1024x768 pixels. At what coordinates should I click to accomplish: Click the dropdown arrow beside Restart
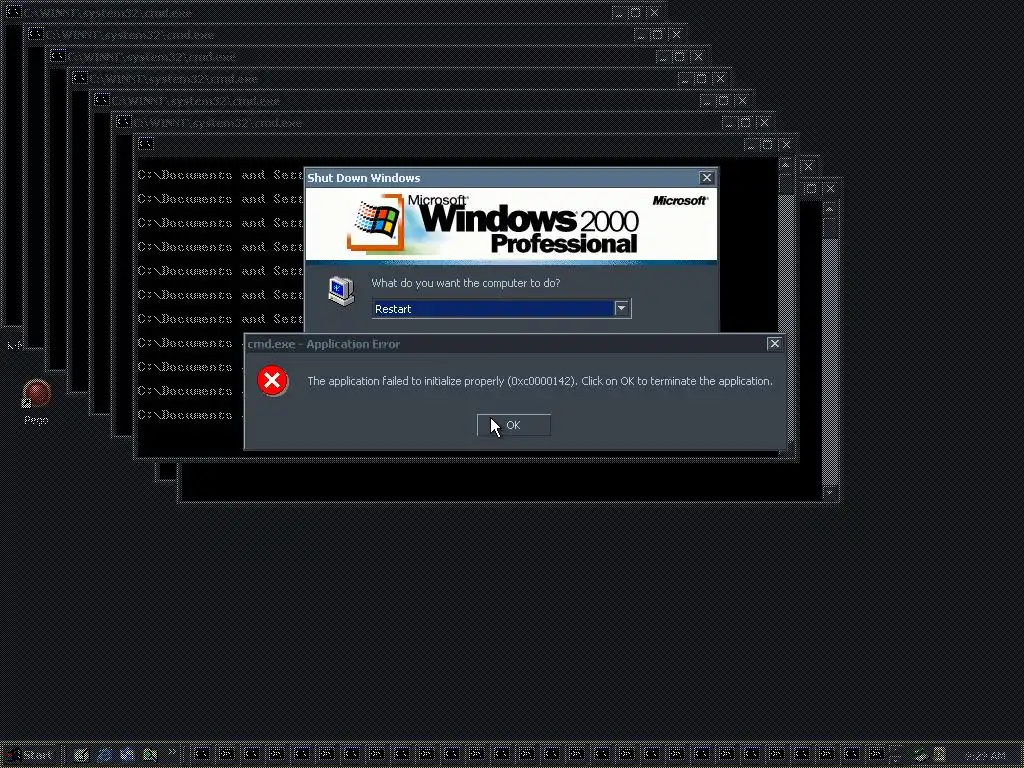[621, 308]
